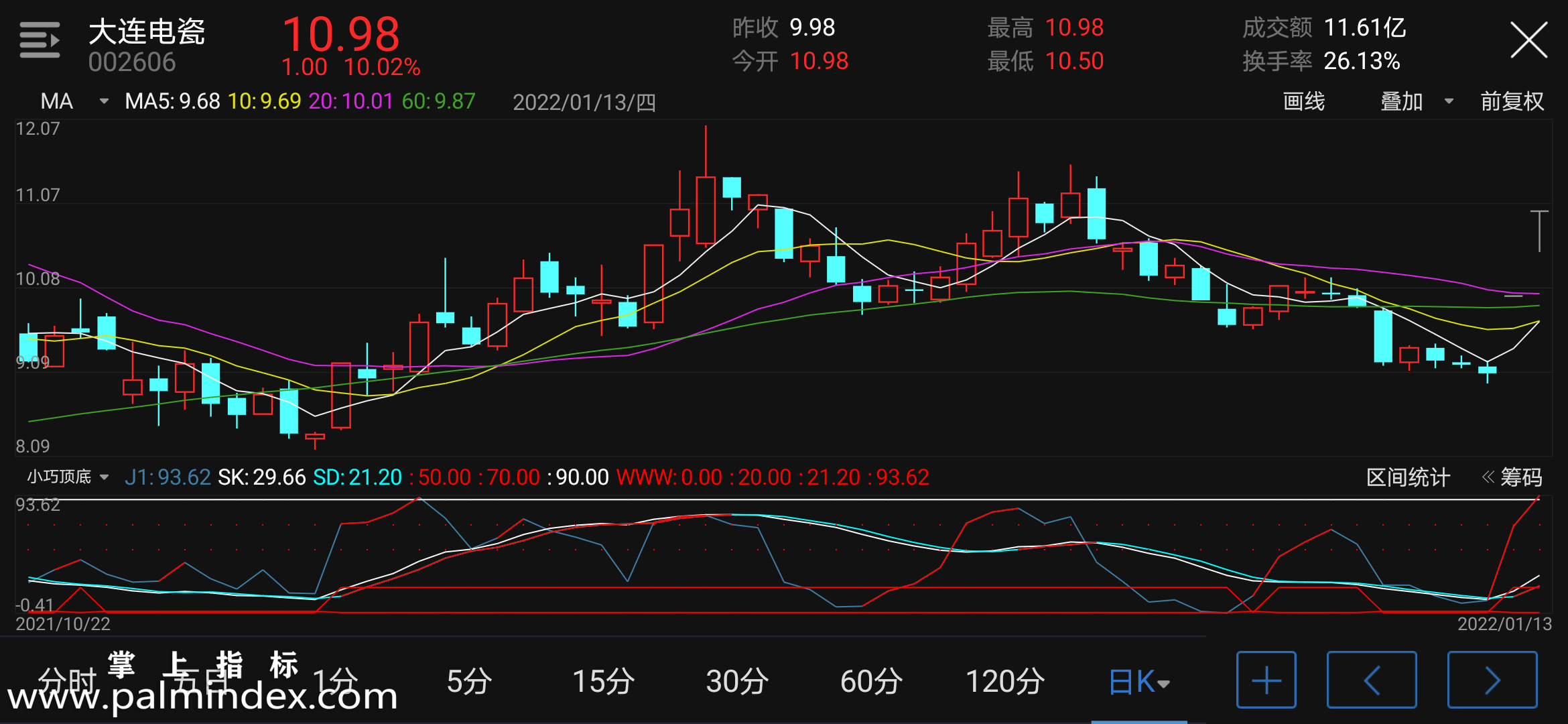
Task: Click current price 10.98 in large red
Action: click(x=341, y=34)
